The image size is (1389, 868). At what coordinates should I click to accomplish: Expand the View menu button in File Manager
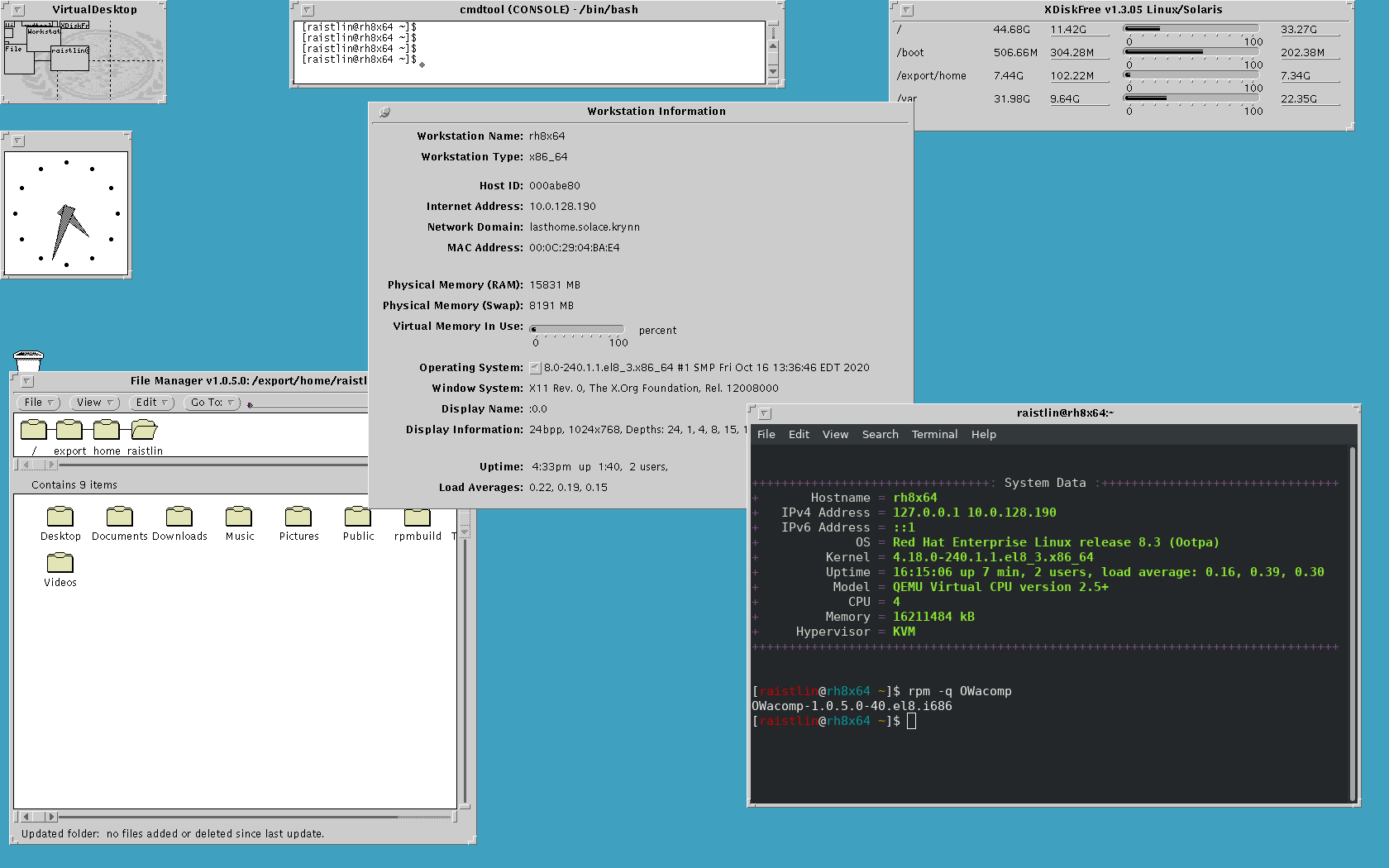(94, 403)
